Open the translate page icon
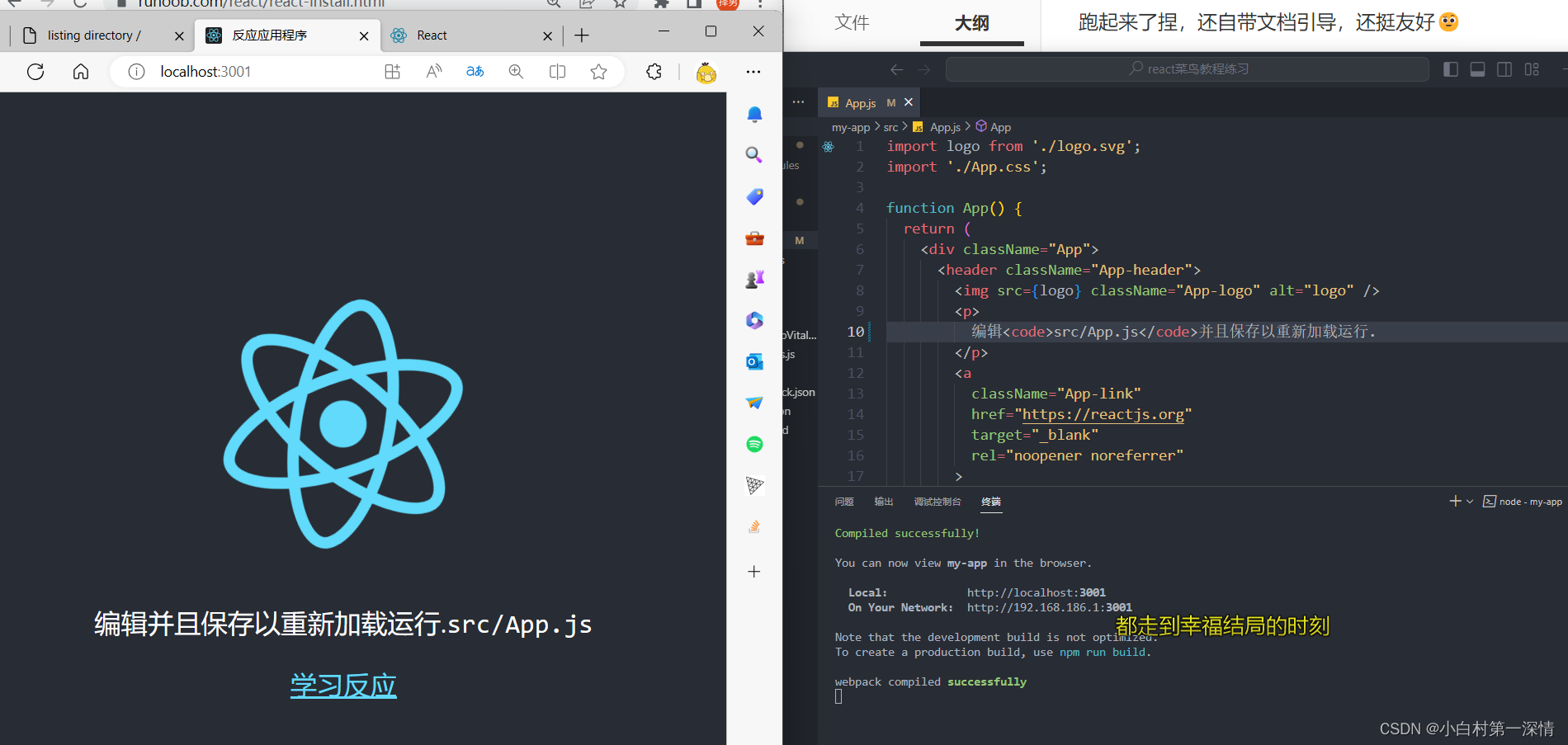1568x745 pixels. point(475,72)
